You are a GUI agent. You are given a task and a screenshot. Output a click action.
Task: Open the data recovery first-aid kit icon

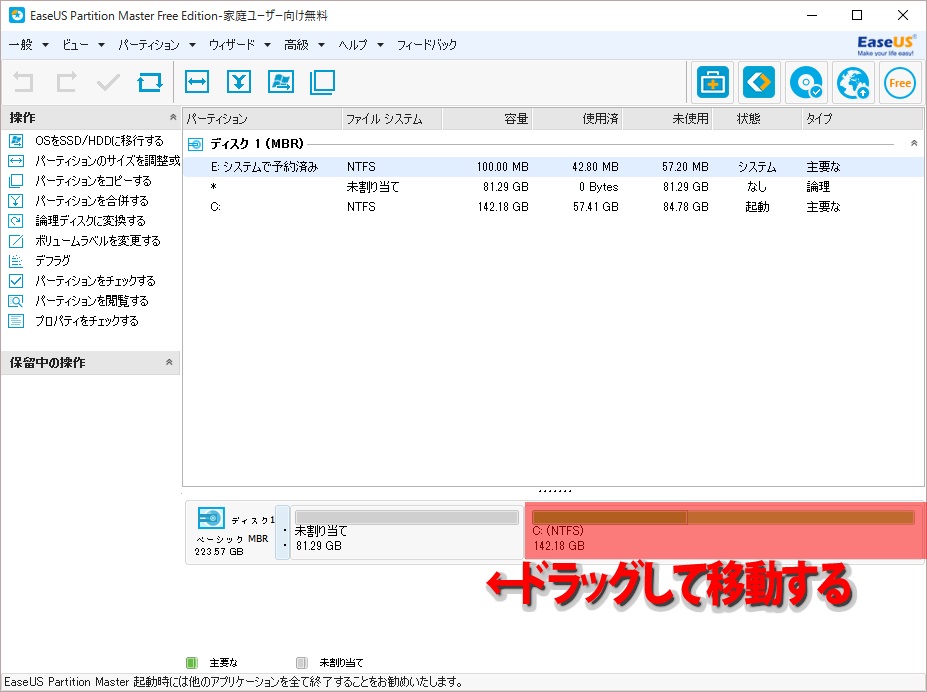click(x=712, y=83)
